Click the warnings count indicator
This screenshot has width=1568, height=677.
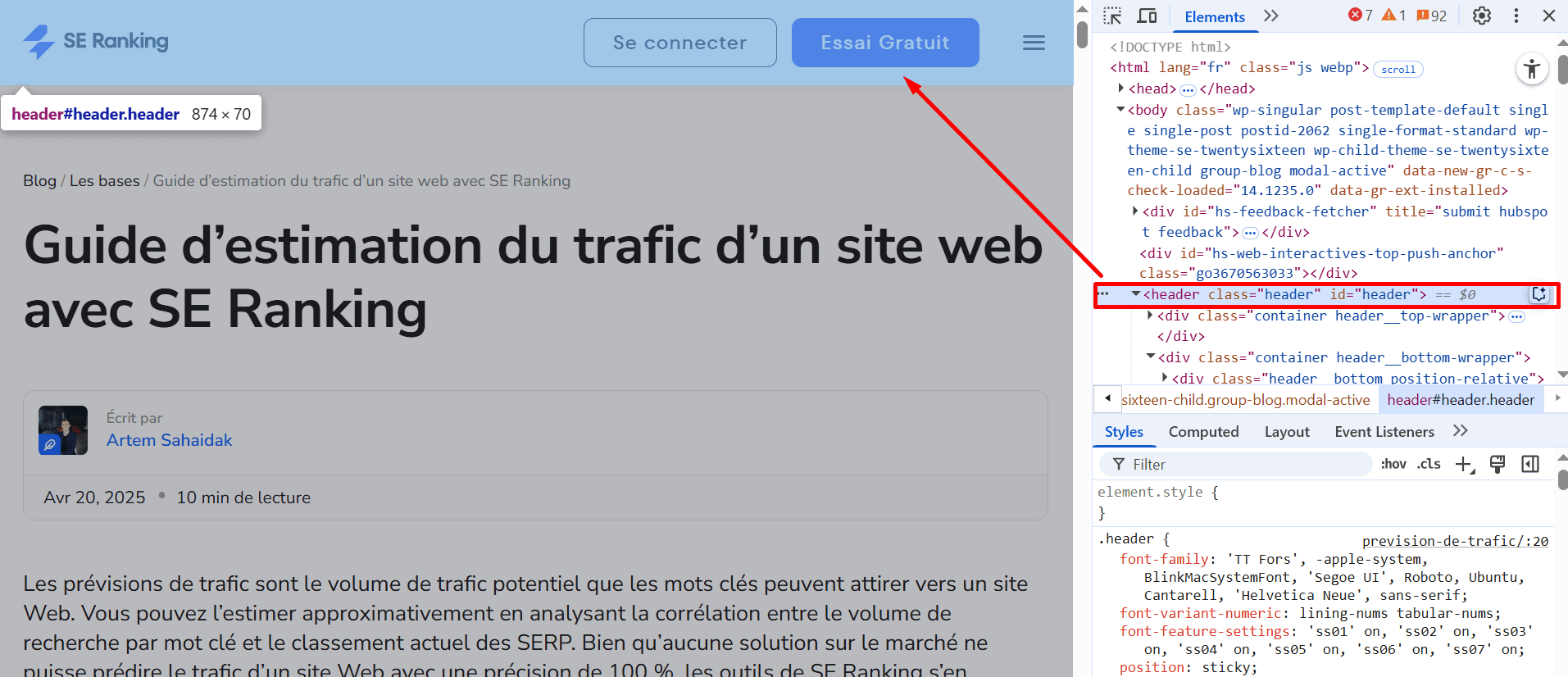tap(1394, 16)
